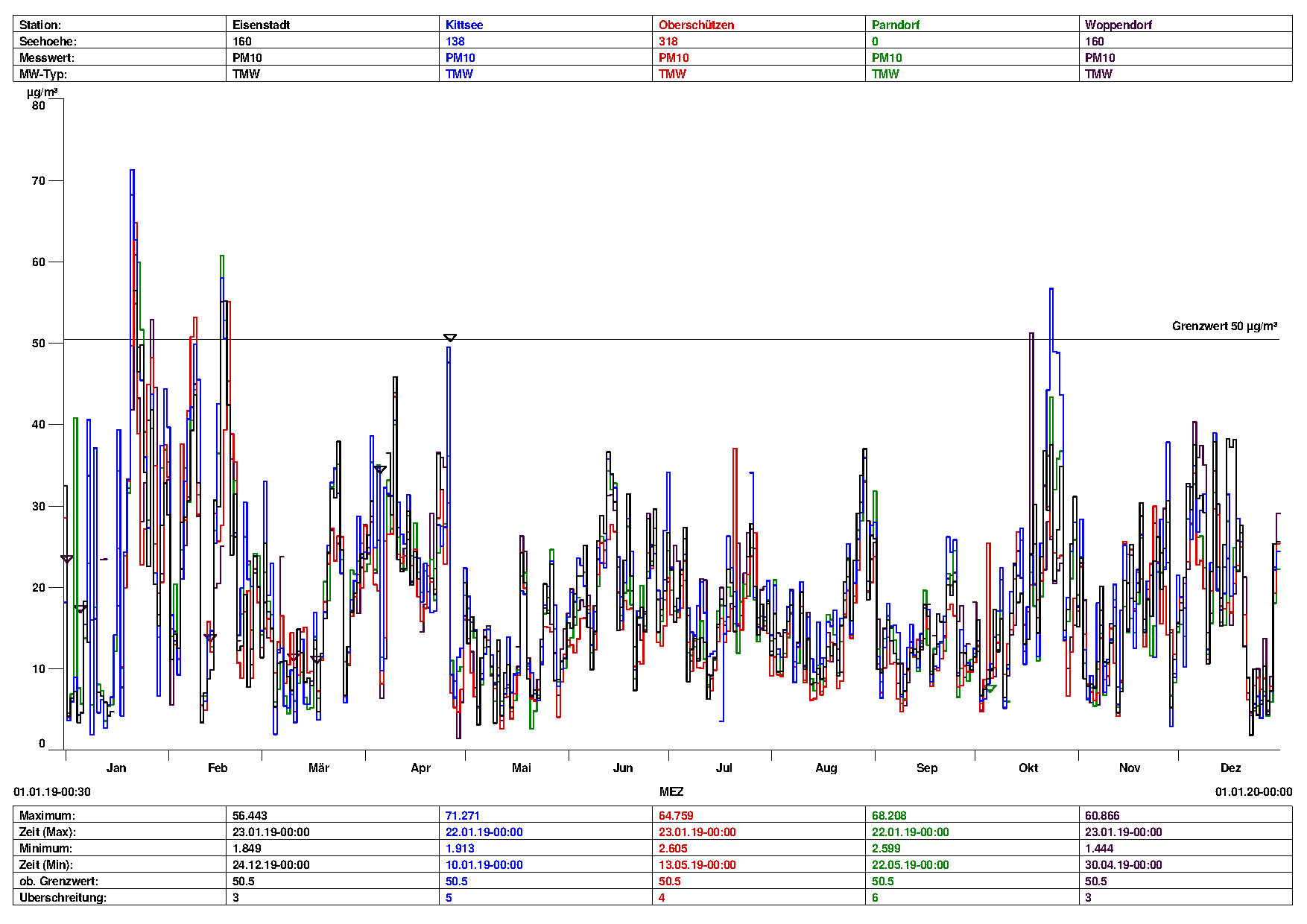Click the 'Maximum:' row label
This screenshot has height=924, width=1307.
47,816
